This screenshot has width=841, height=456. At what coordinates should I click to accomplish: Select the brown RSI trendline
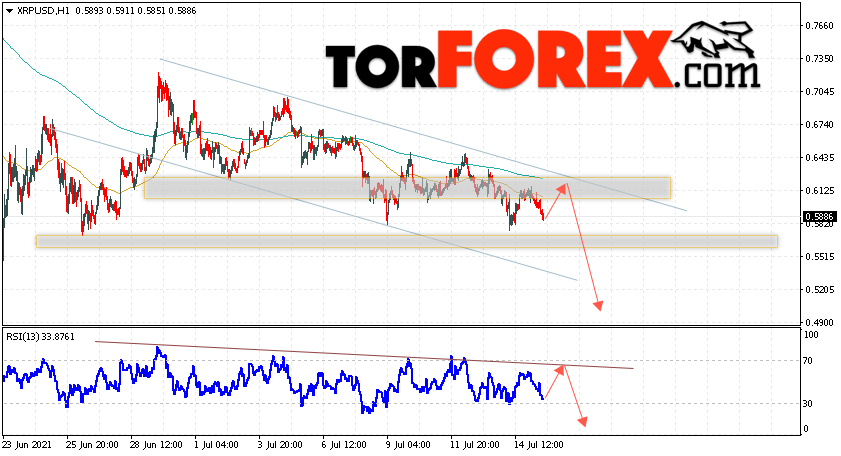(x=365, y=355)
